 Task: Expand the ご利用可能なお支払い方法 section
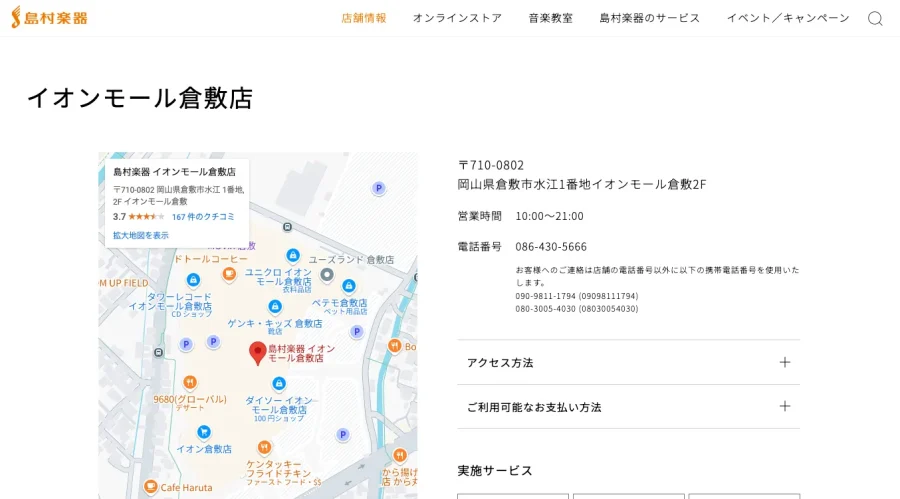tap(629, 407)
